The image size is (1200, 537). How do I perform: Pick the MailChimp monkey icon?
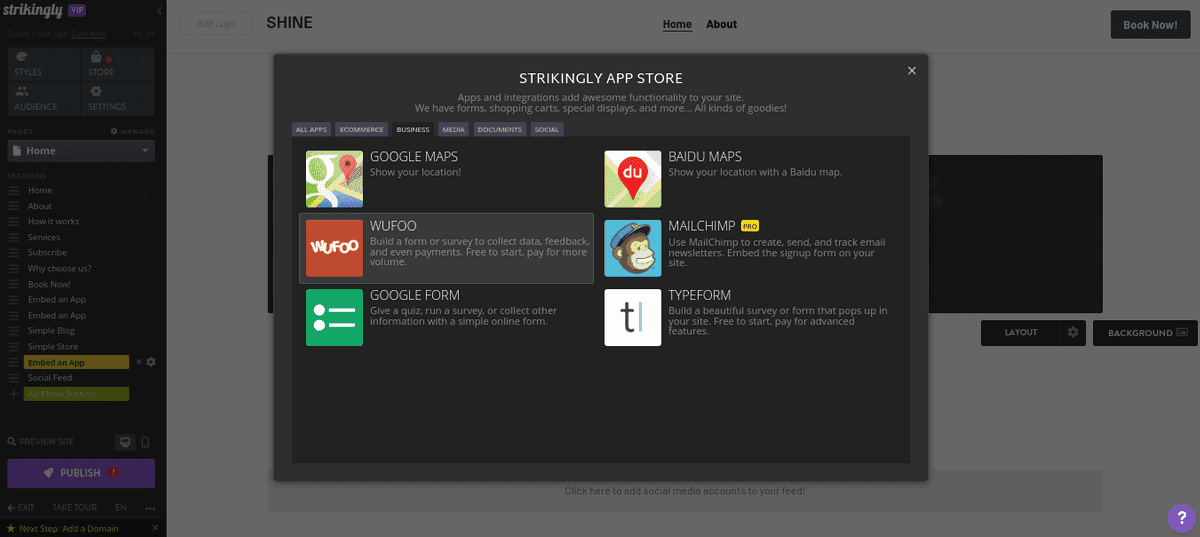click(632, 248)
